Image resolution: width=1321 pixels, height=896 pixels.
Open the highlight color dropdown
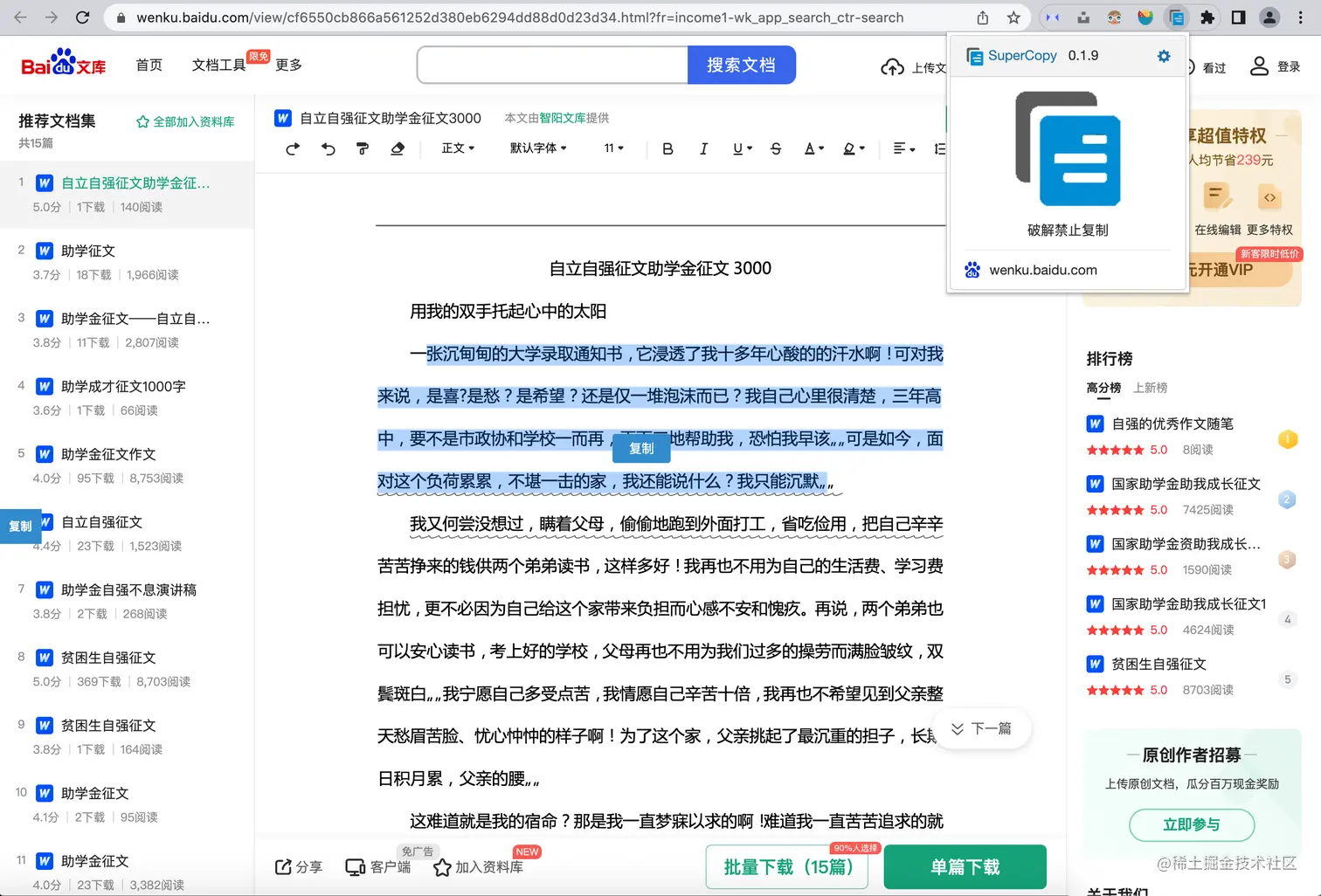pos(854,148)
